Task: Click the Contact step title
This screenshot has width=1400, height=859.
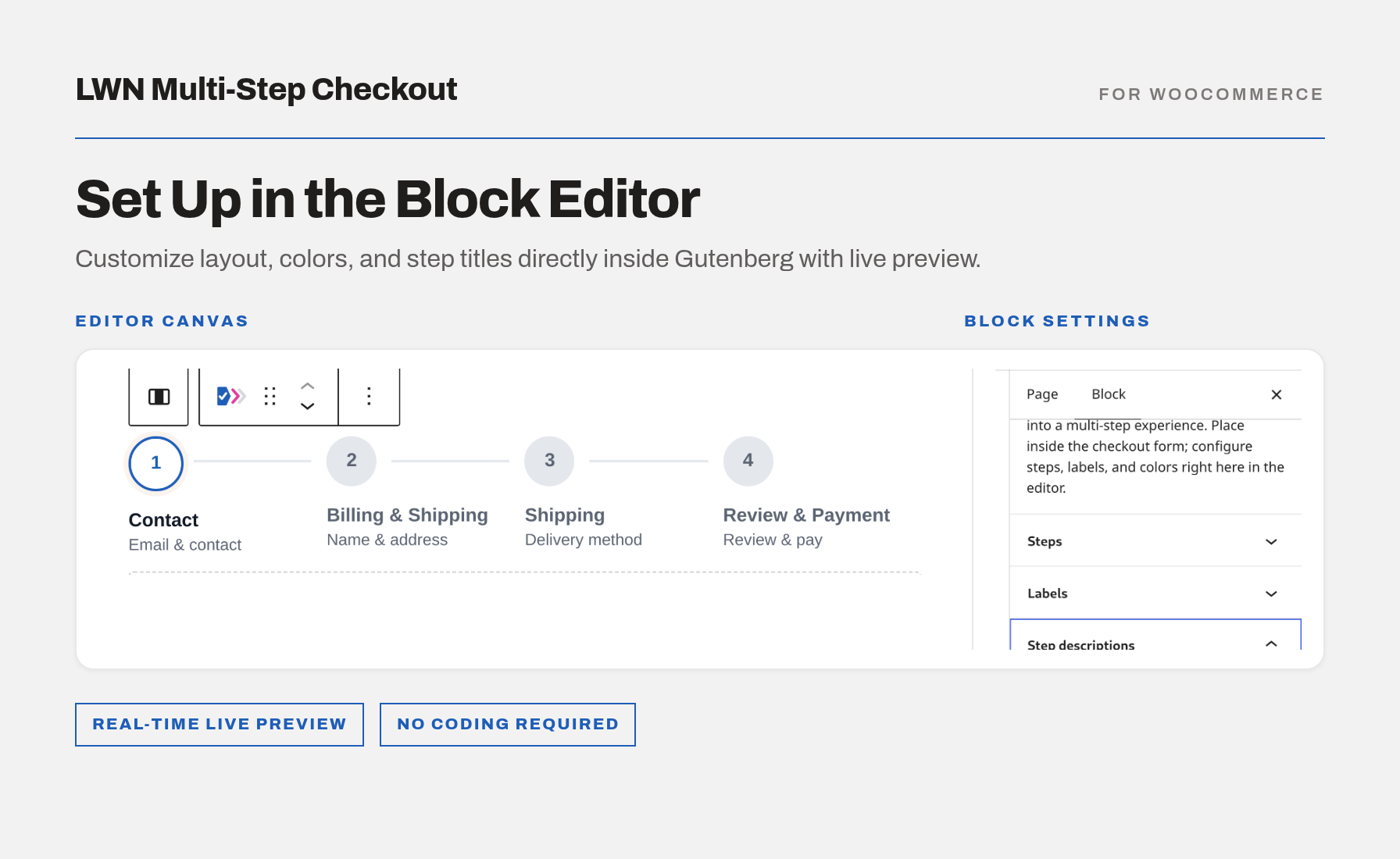Action: coord(163,520)
